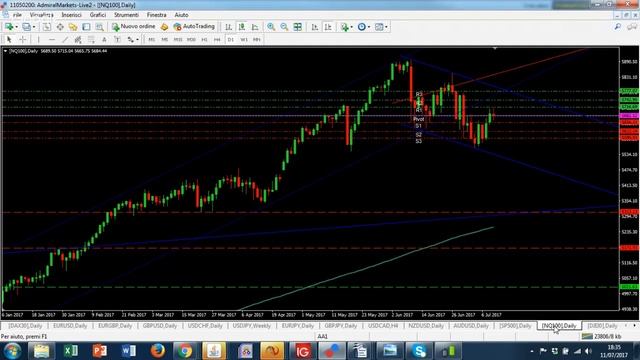This screenshot has width=640, height=360.
Task: Open the Visualizza menu
Action: [x=41, y=15]
